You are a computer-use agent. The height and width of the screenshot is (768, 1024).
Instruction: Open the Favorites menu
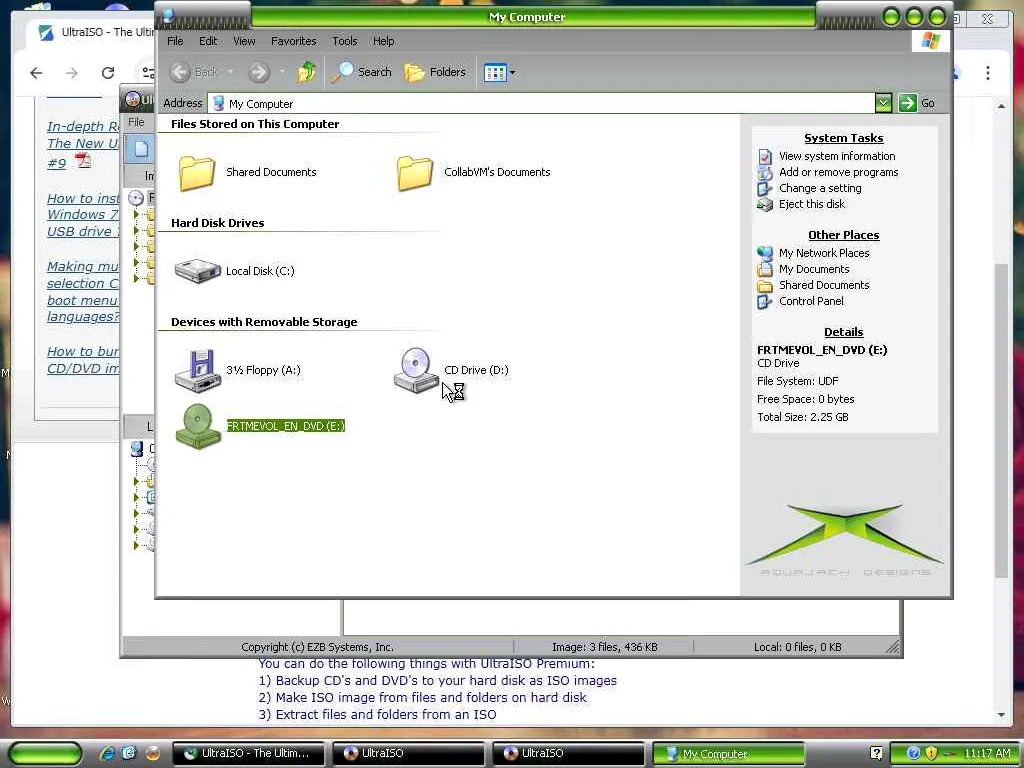[293, 40]
